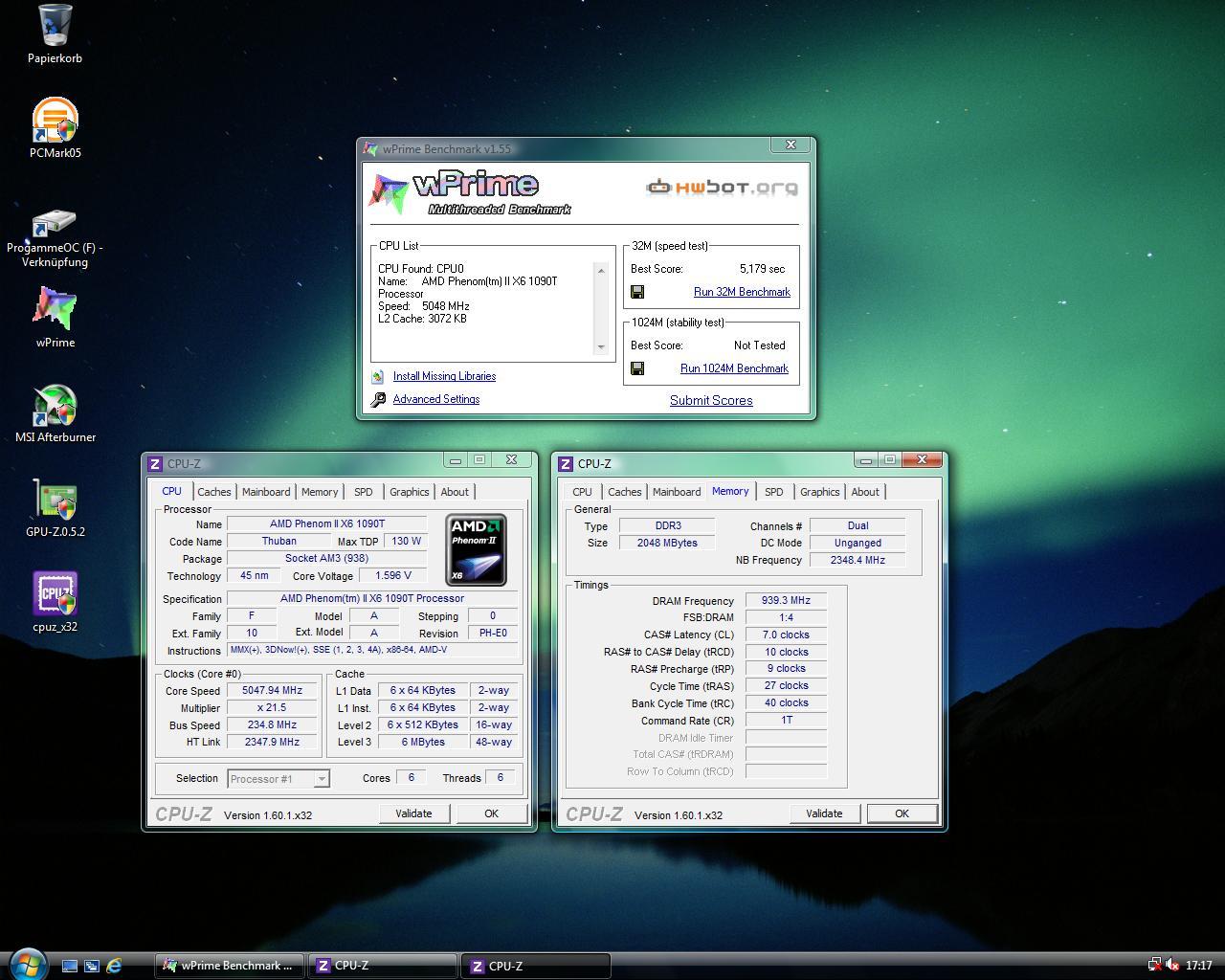Click save icon beside Run 1024M Benchmark
The image size is (1225, 980).
(637, 368)
